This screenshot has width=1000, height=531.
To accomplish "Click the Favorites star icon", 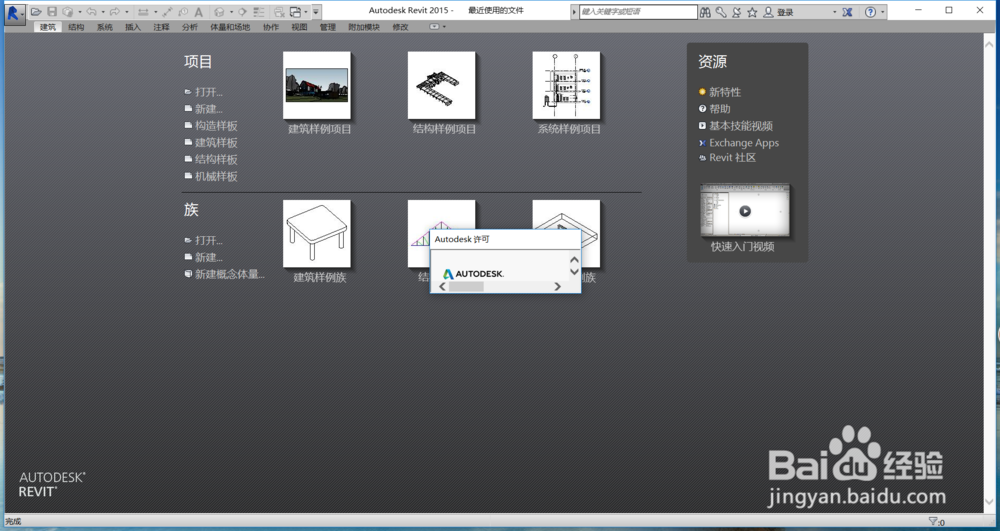I will click(753, 11).
